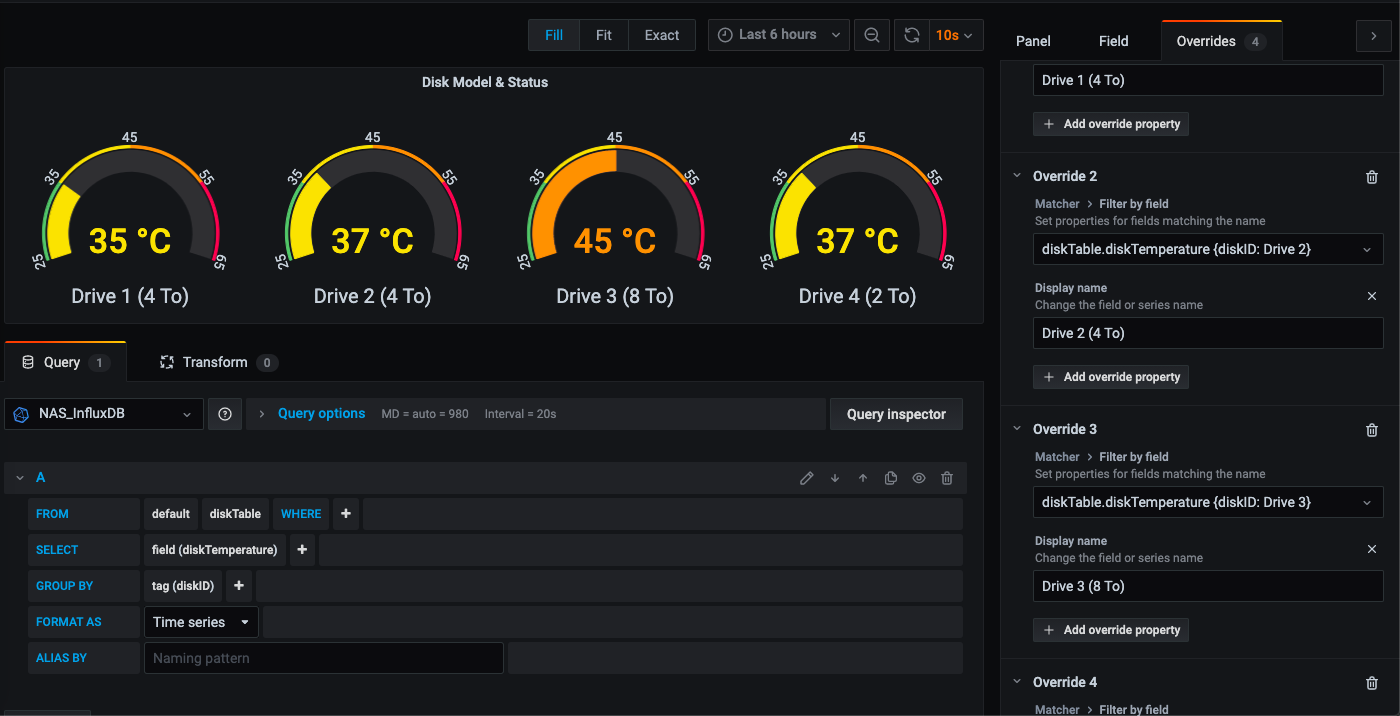Move query A up with arrow icon

[x=863, y=478]
